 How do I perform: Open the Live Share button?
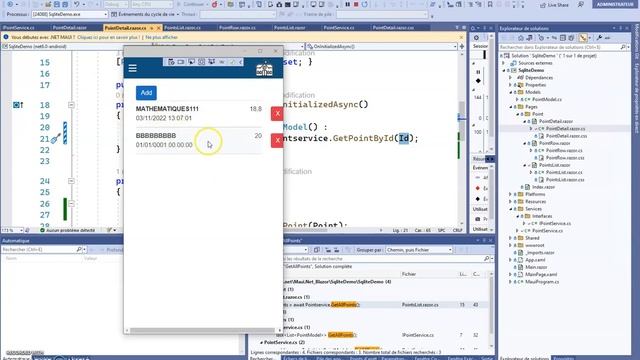pyautogui.click(x=554, y=5)
